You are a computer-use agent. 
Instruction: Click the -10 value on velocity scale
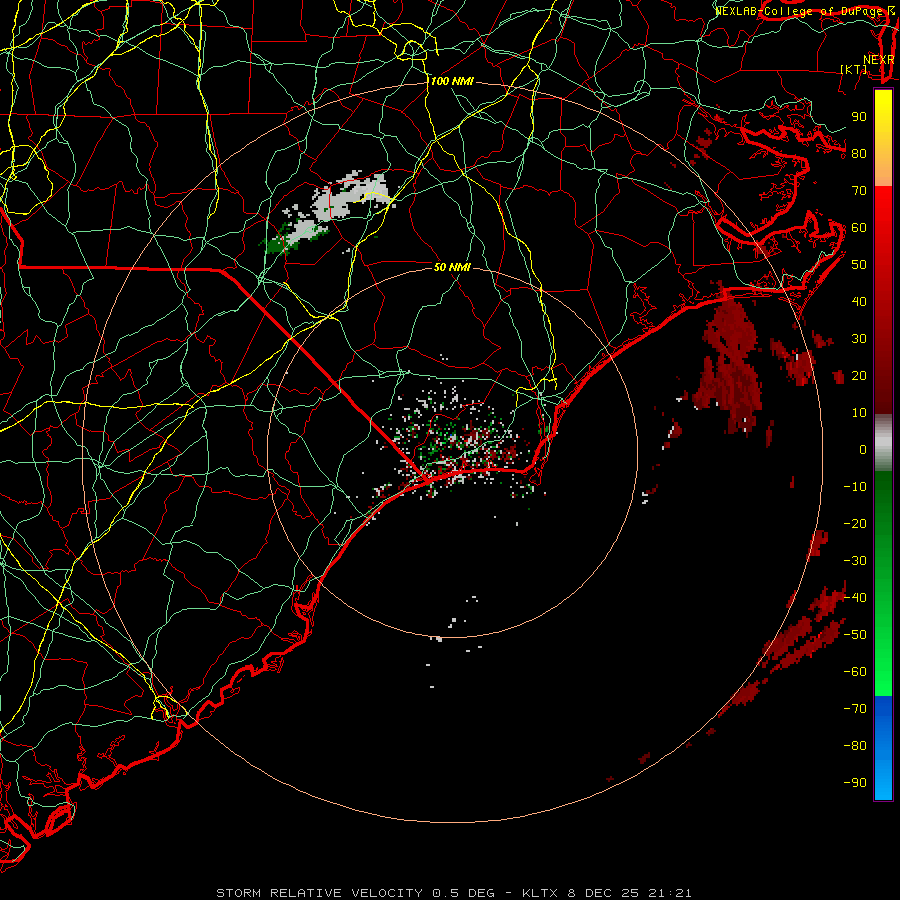click(x=855, y=487)
